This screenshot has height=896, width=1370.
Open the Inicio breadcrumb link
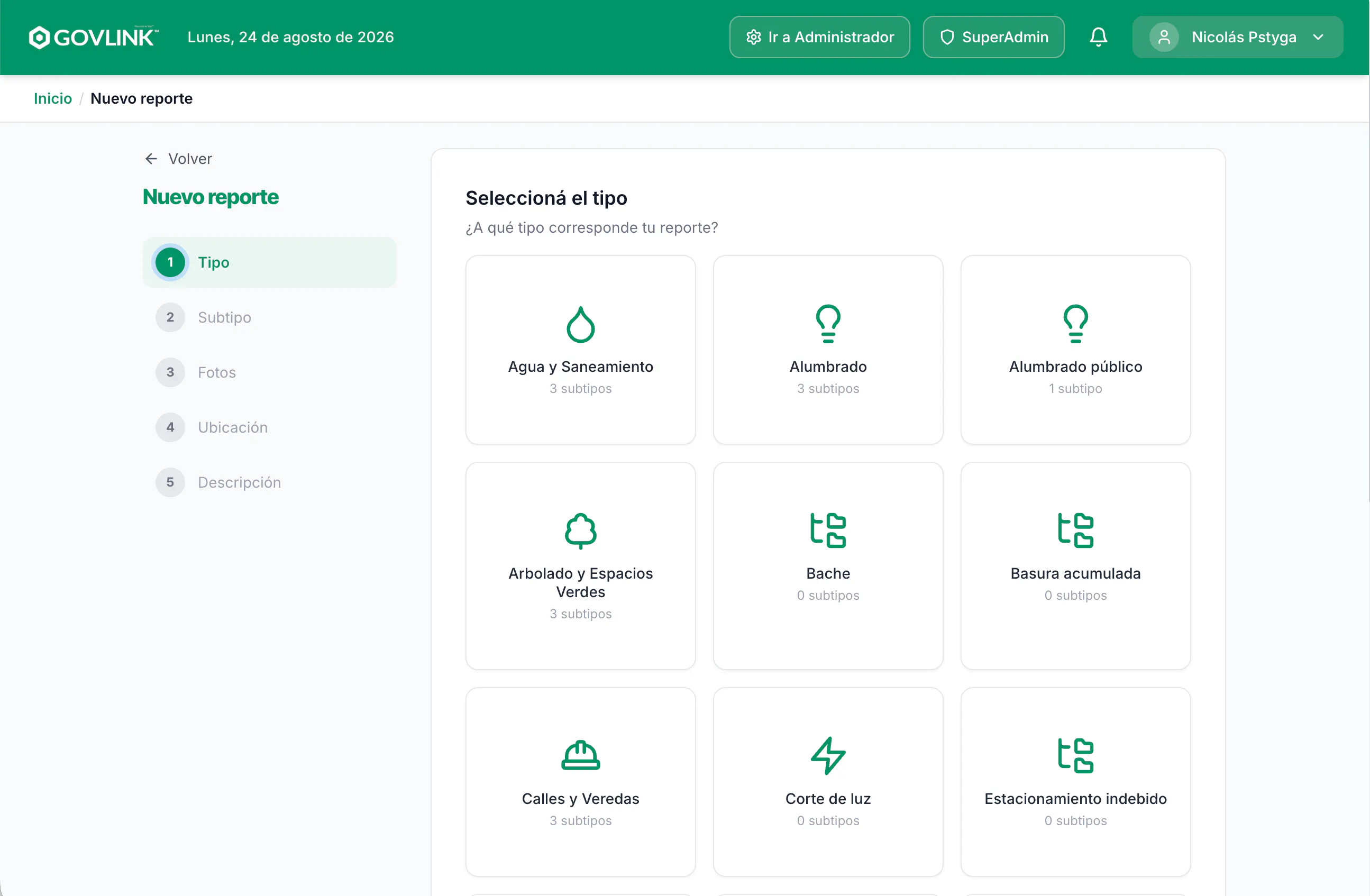tap(53, 98)
